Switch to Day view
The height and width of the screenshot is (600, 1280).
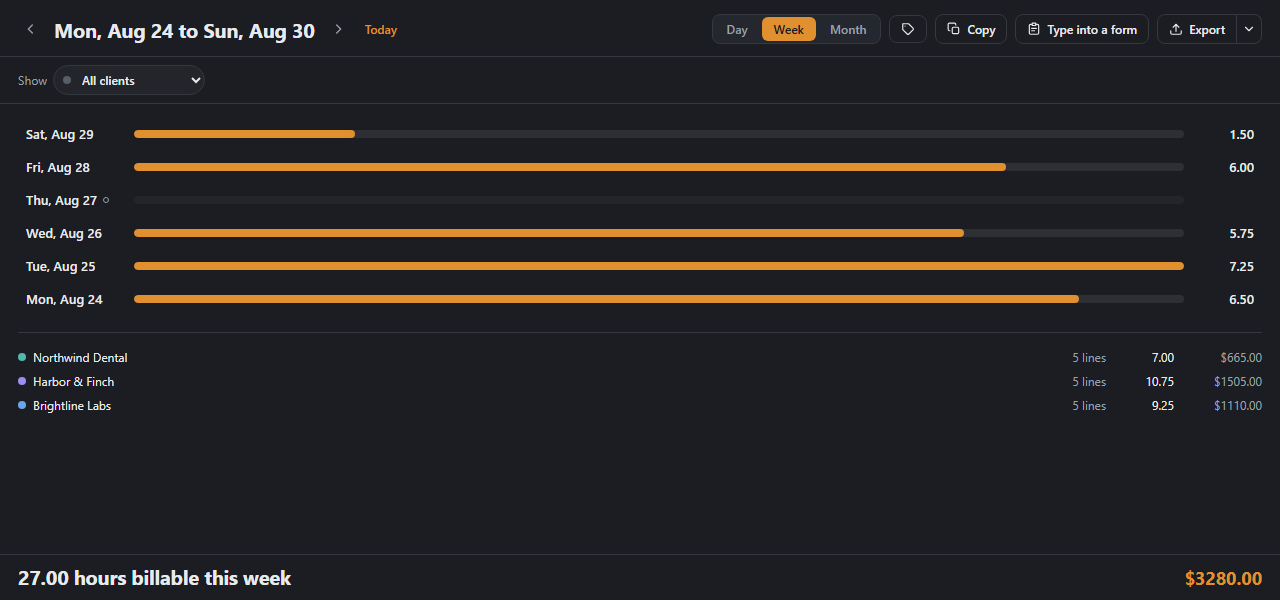[737, 30]
